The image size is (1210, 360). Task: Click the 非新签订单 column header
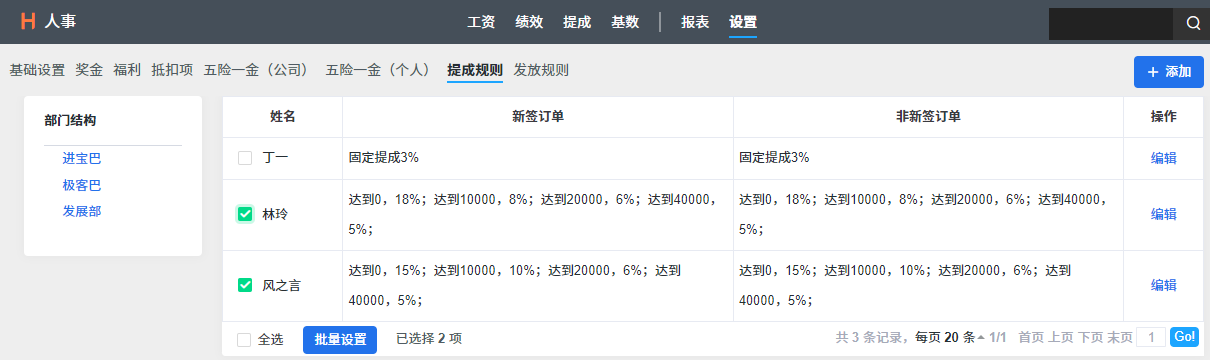pos(928,117)
